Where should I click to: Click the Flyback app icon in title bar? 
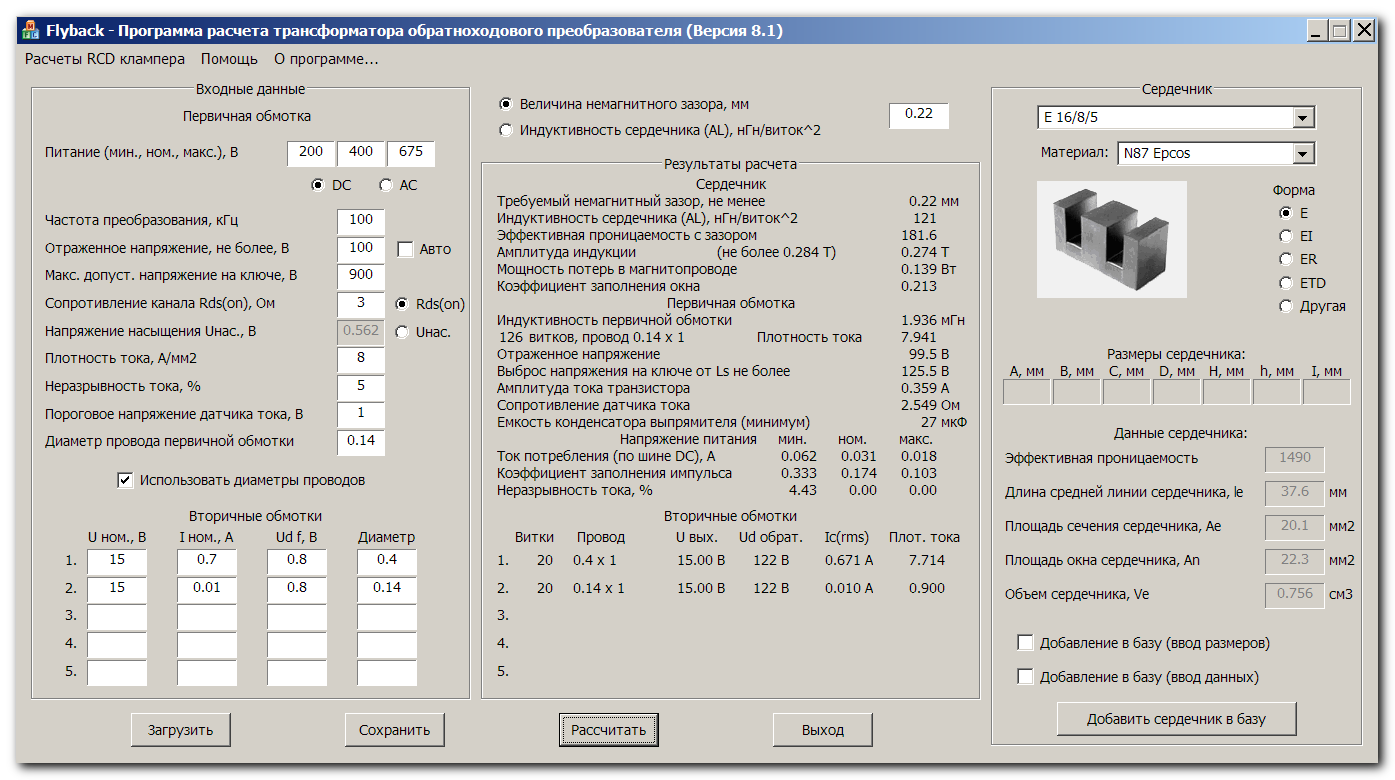pyautogui.click(x=31, y=31)
